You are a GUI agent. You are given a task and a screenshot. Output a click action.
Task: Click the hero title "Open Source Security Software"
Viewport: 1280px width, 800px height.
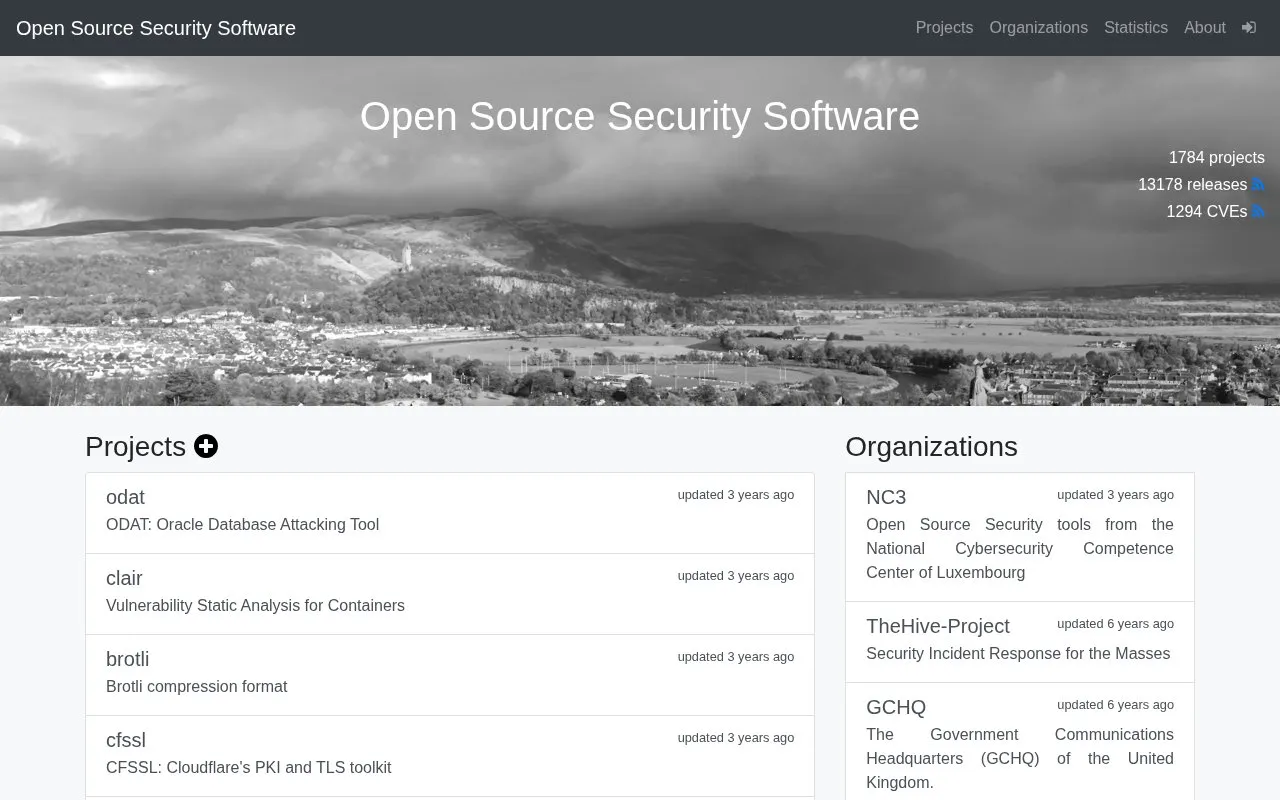click(640, 116)
